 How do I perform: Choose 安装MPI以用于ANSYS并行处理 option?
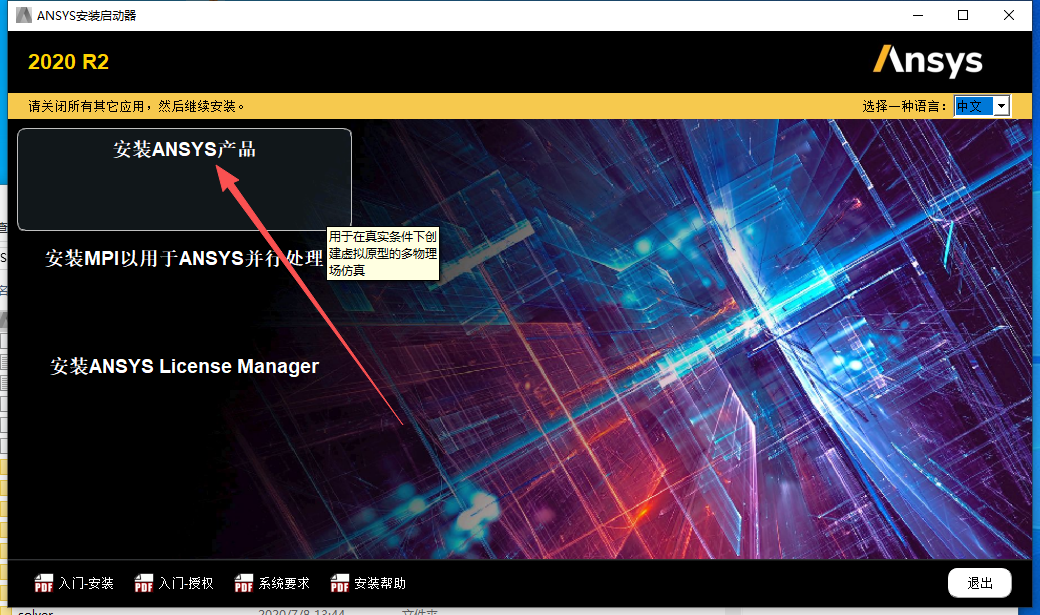[x=185, y=258]
